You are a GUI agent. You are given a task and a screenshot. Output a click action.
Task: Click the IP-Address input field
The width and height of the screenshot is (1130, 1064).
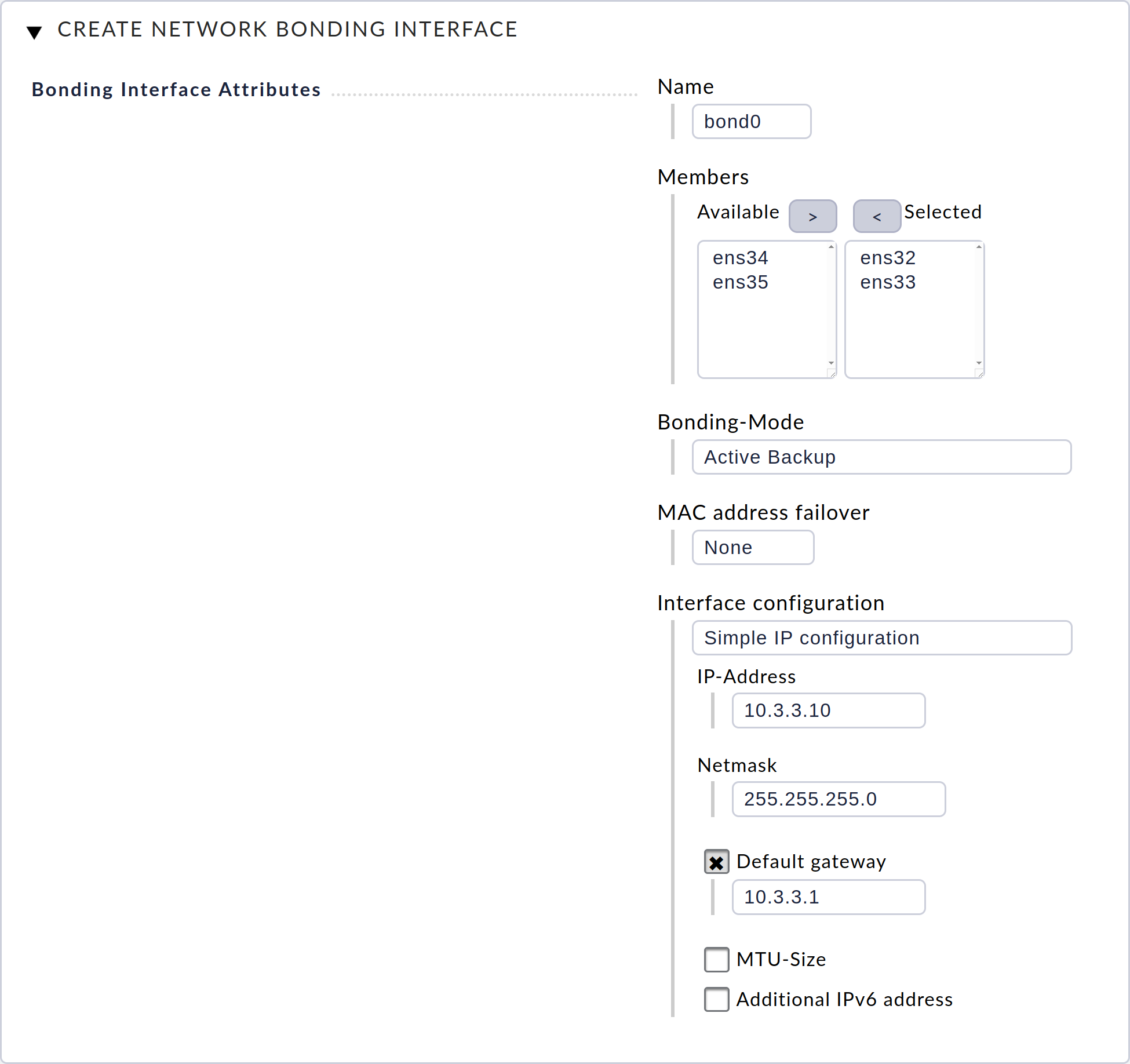pyautogui.click(x=828, y=710)
